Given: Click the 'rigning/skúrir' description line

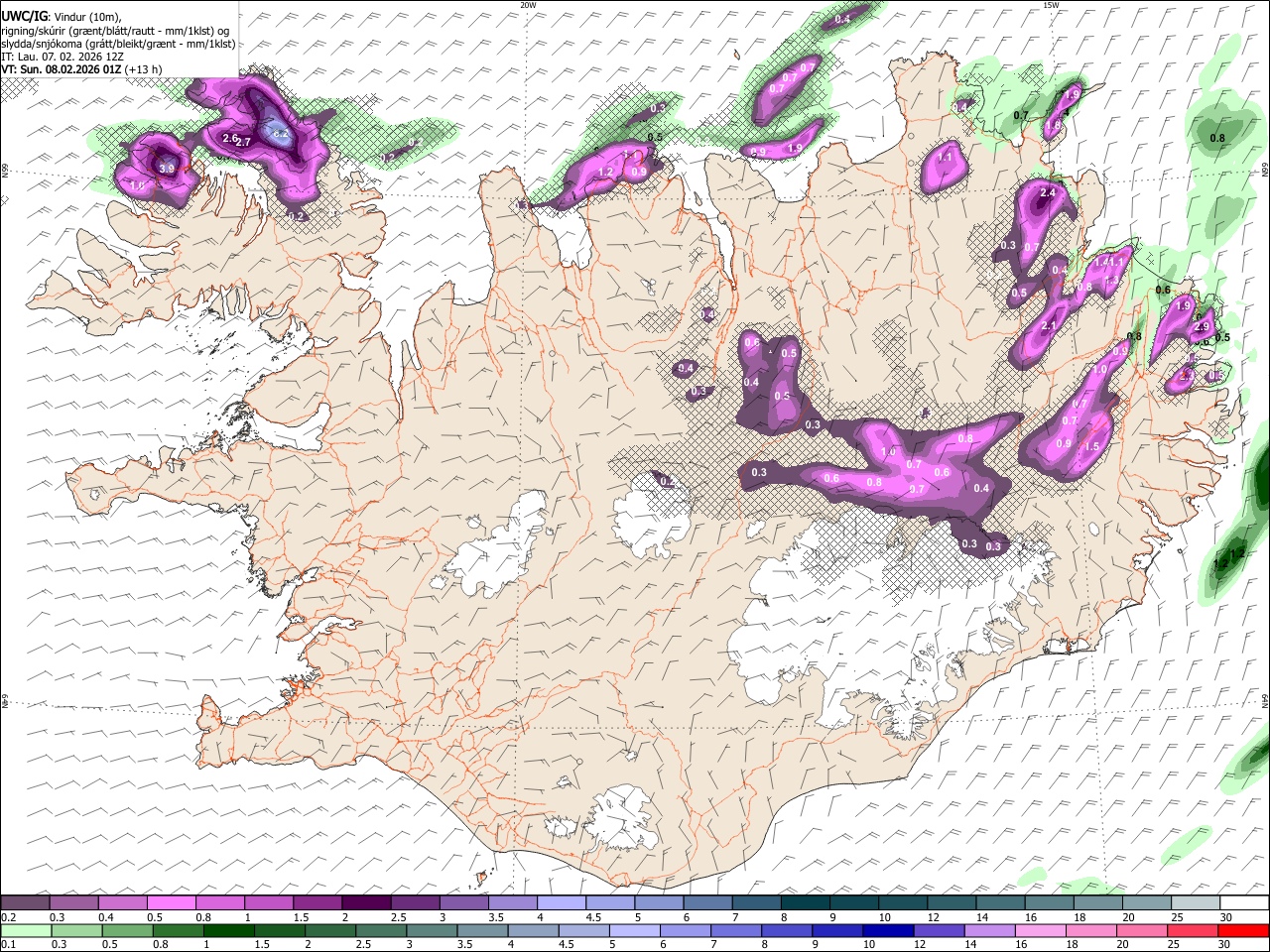Looking at the screenshot, I should [115, 31].
